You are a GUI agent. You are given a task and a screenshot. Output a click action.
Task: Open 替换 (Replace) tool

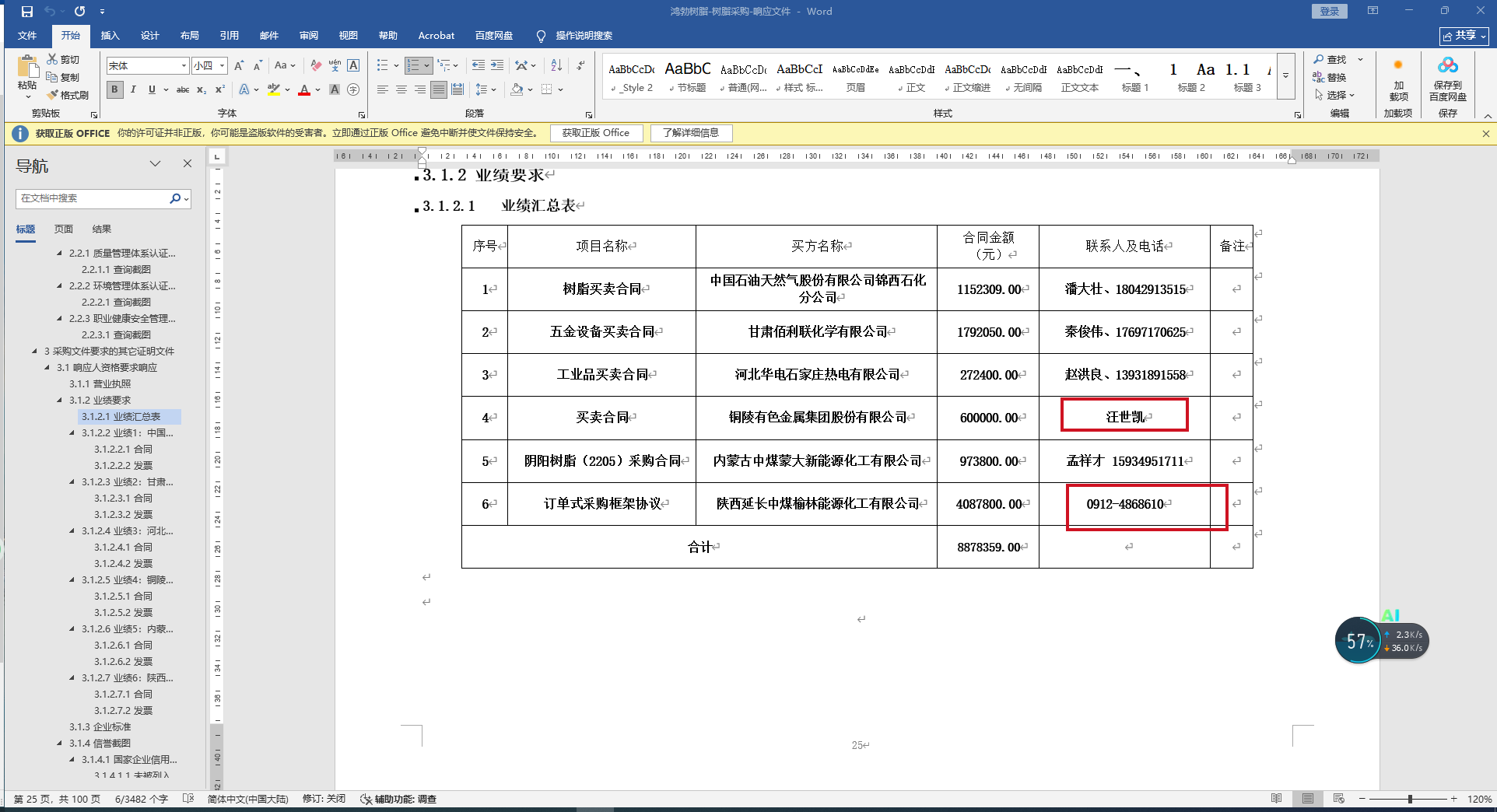pyautogui.click(x=1330, y=77)
